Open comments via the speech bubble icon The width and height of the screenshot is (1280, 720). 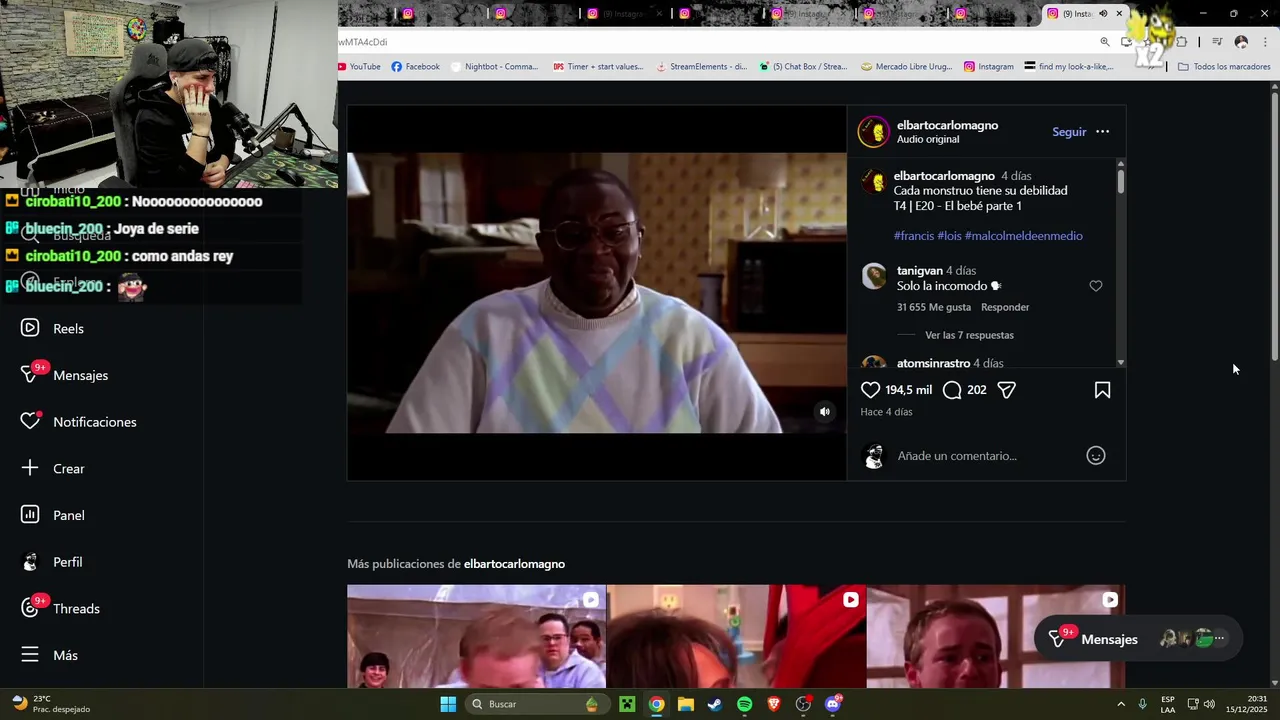tap(952, 390)
